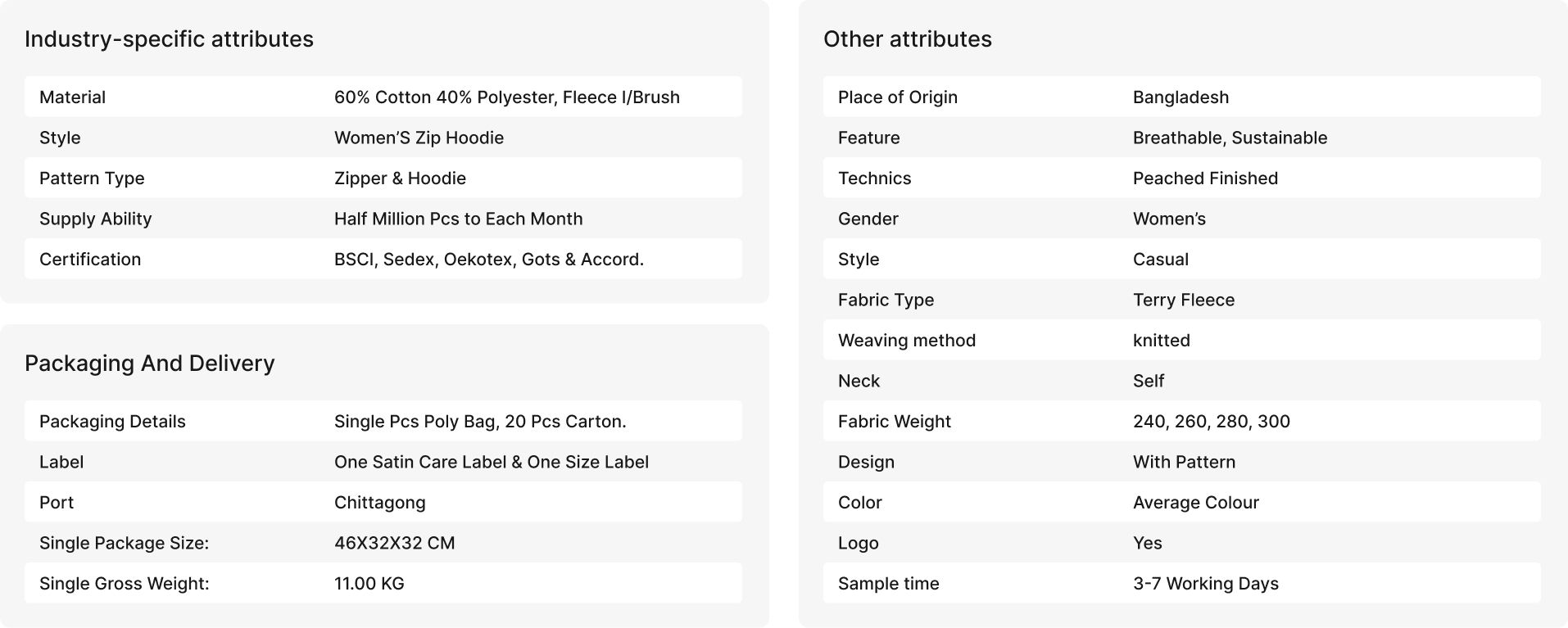Select the Sample time 3-7 Working Days value
Viewport: 1568px width, 628px height.
1206,584
